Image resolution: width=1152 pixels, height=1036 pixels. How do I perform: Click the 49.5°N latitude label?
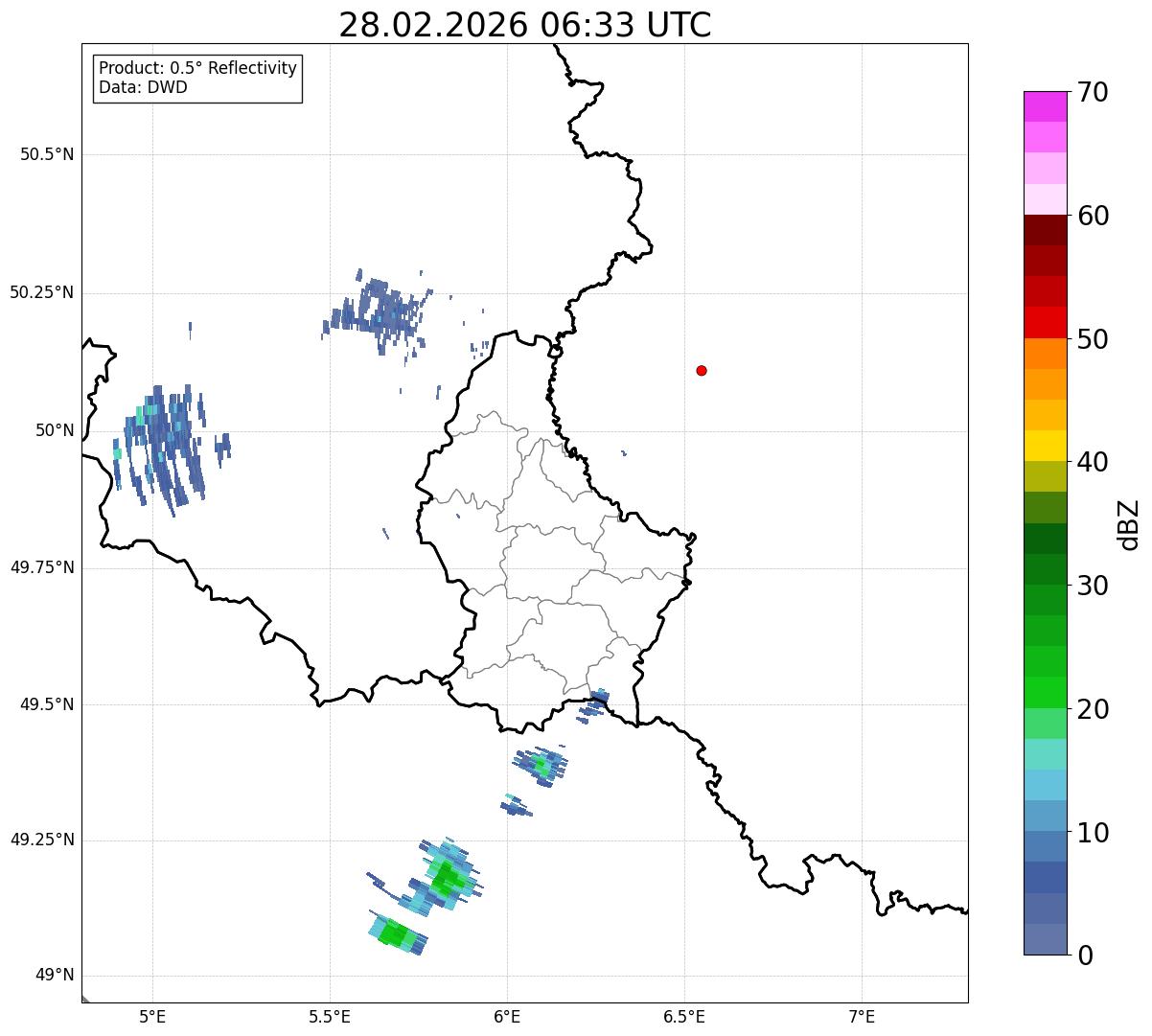pos(47,704)
